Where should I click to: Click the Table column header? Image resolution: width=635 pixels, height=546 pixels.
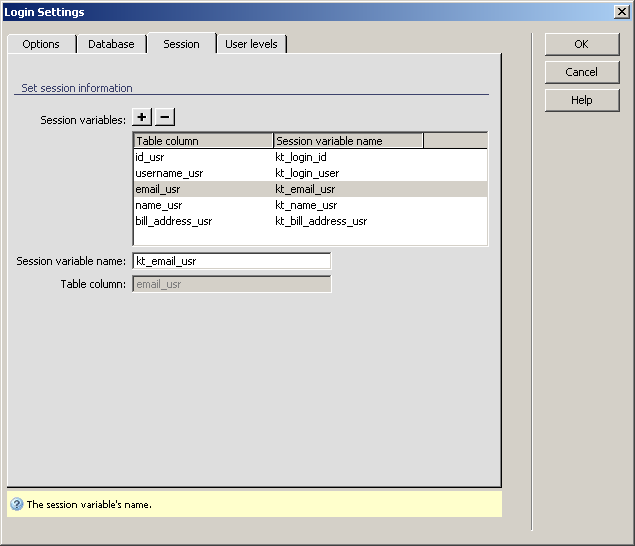click(203, 141)
